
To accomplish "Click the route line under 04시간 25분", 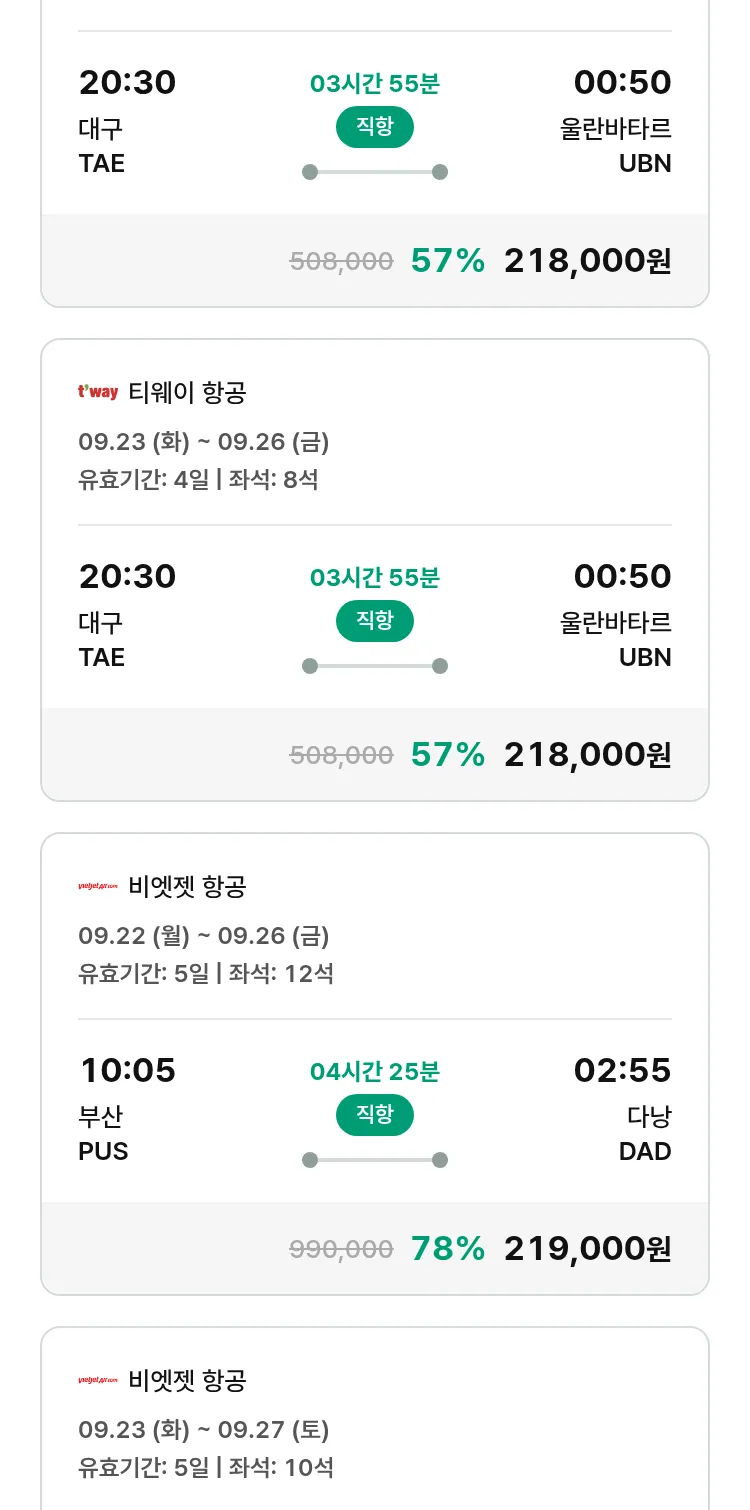I will pyautogui.click(x=374, y=1160).
